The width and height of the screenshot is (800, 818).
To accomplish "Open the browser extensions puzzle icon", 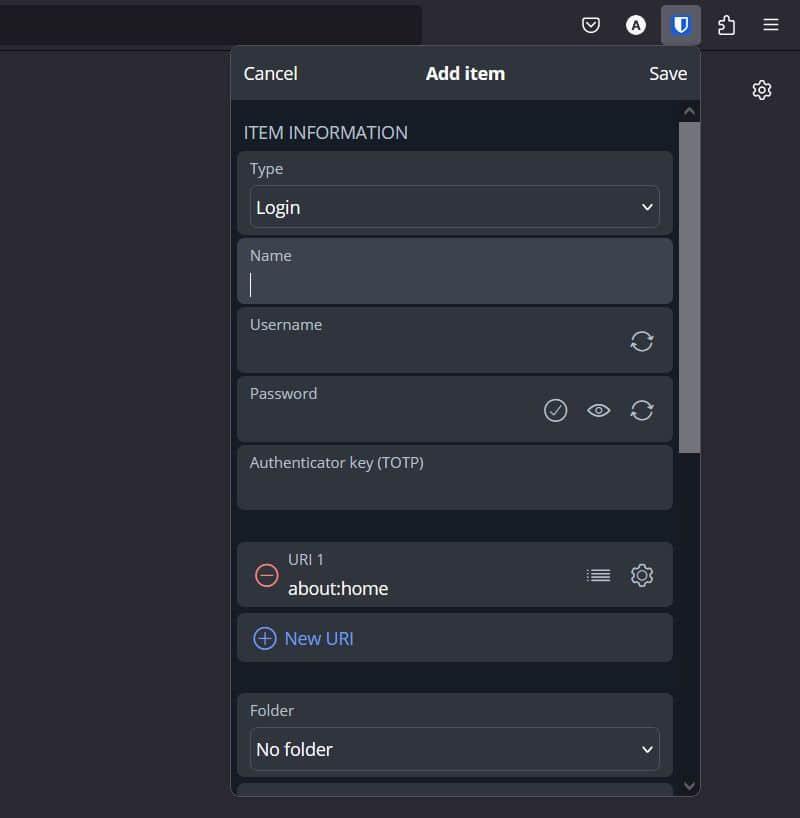I will [726, 25].
